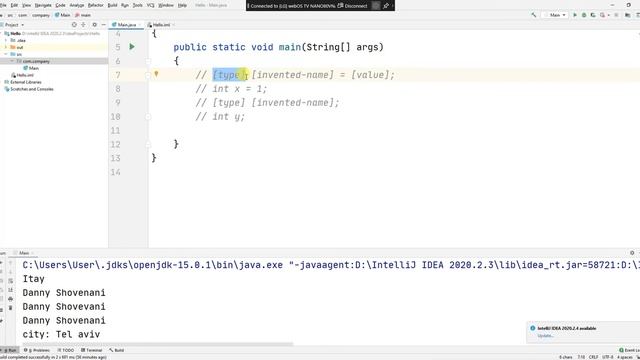Click the Build project hammer icon
Screen dimensions: 640x360
pyautogui.click(x=533, y=15)
